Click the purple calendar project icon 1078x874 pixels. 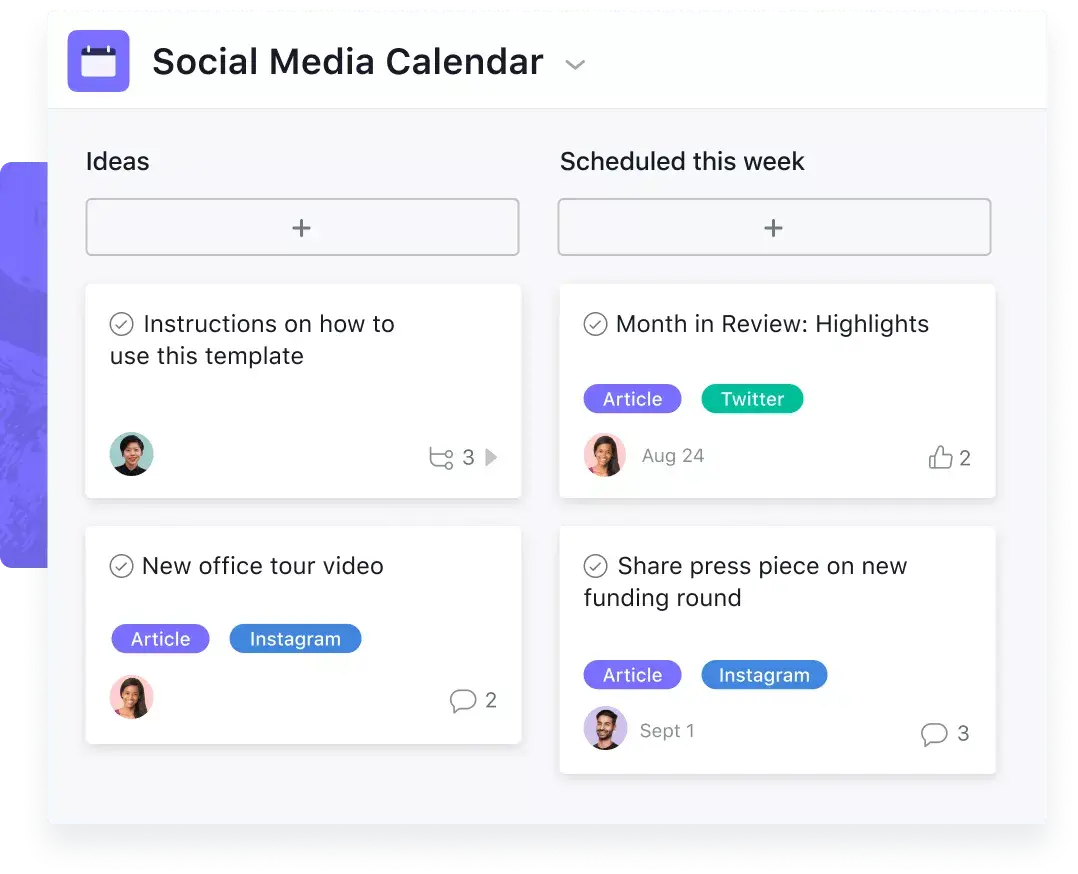tap(98, 62)
